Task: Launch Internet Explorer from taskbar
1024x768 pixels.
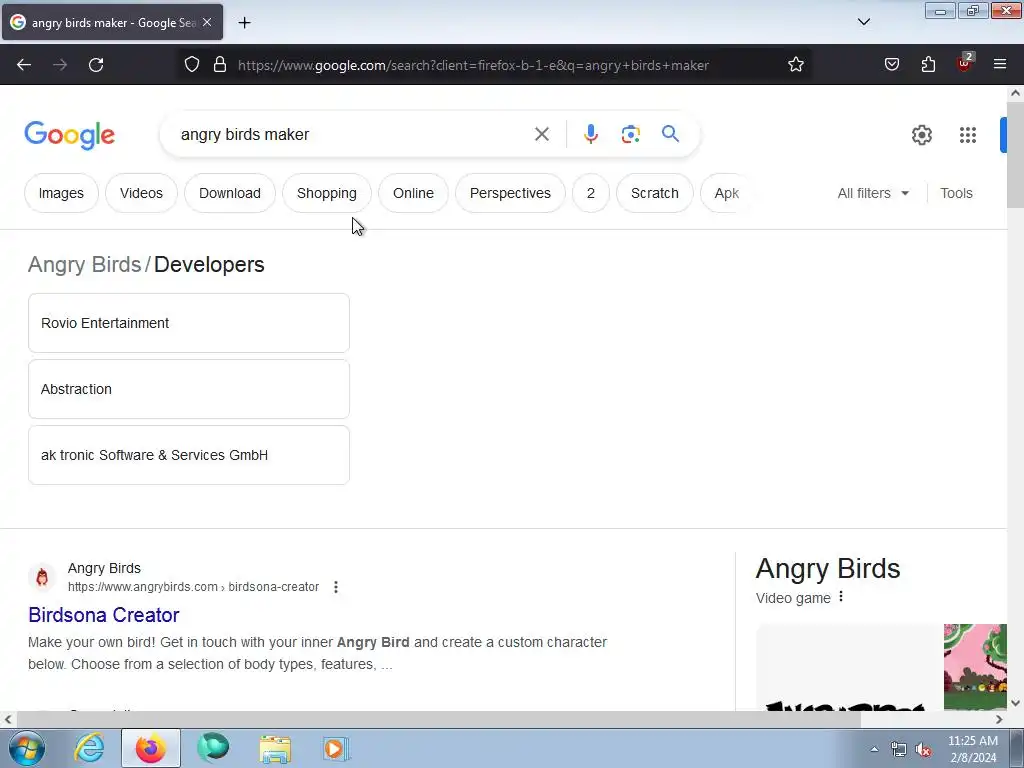Action: [89, 748]
